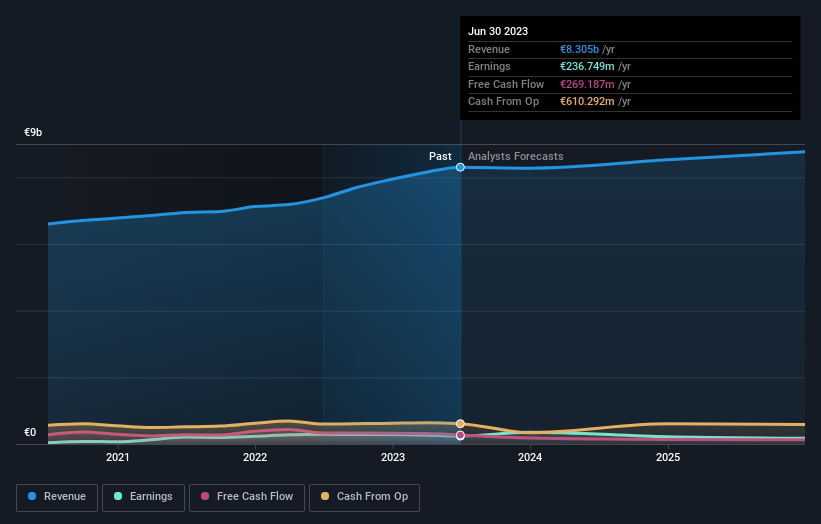
Task: Toggle the Revenue legend button
Action: [x=57, y=497]
